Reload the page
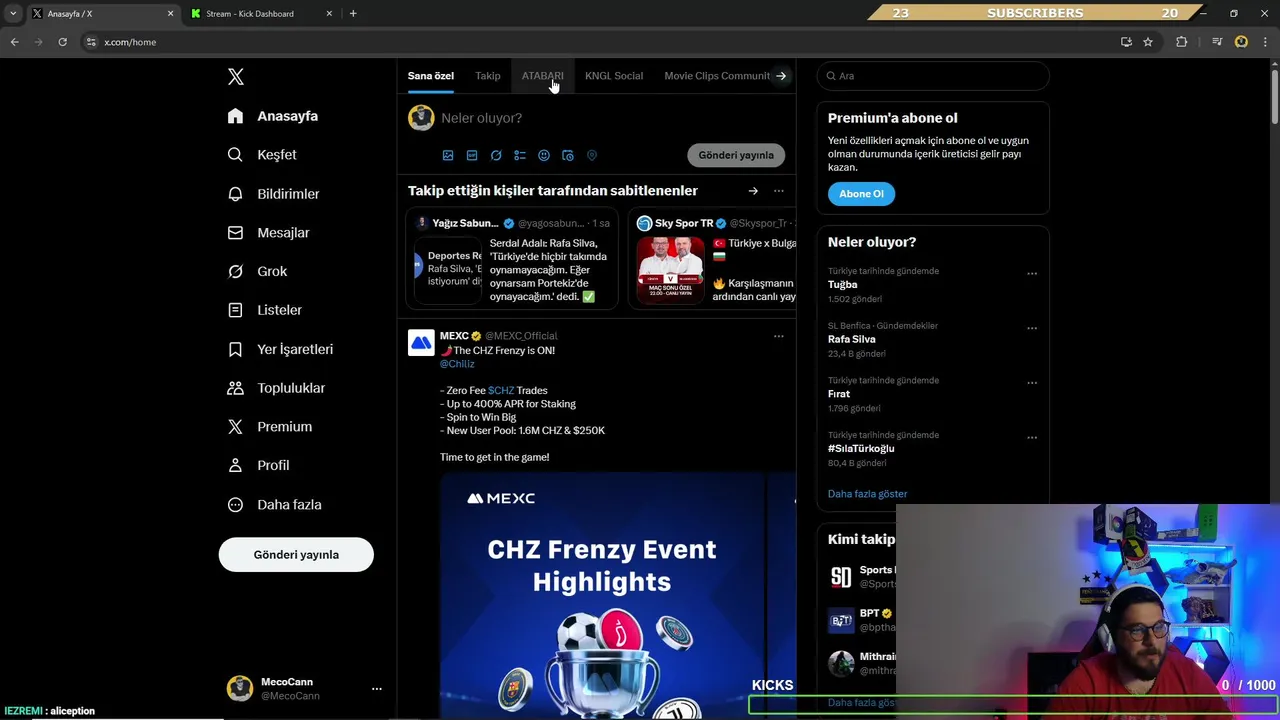This screenshot has width=1280, height=720. click(62, 42)
